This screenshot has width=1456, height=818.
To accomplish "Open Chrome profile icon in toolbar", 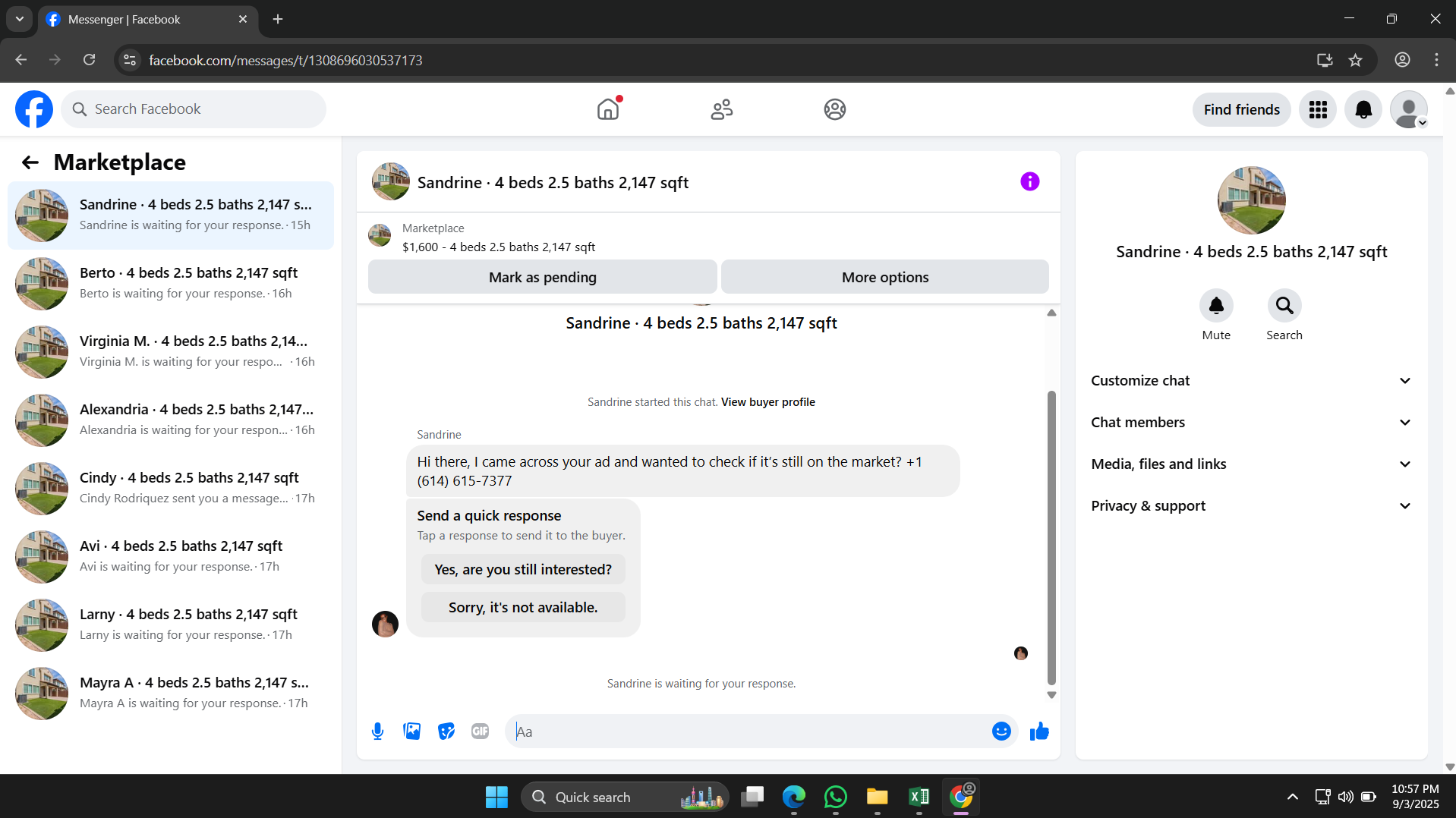I will click(1402, 60).
